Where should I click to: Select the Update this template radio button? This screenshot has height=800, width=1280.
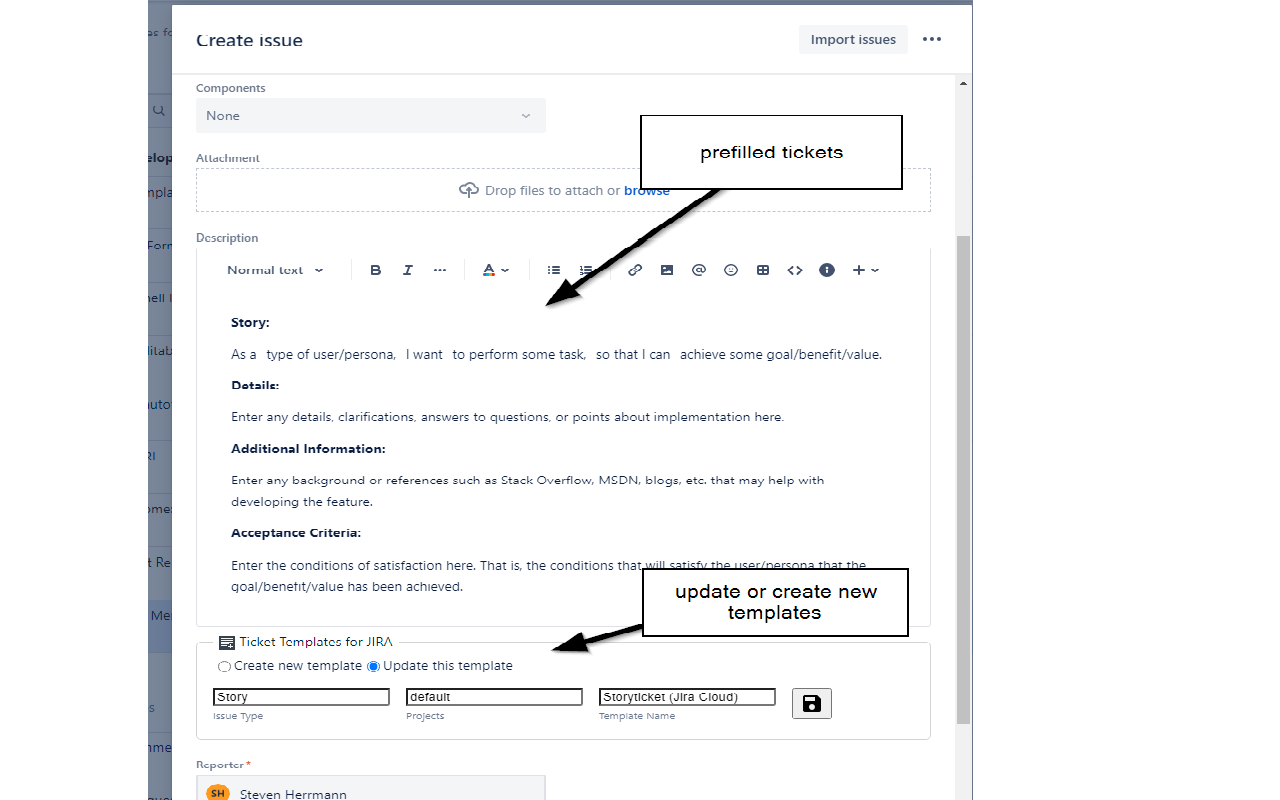click(372, 666)
